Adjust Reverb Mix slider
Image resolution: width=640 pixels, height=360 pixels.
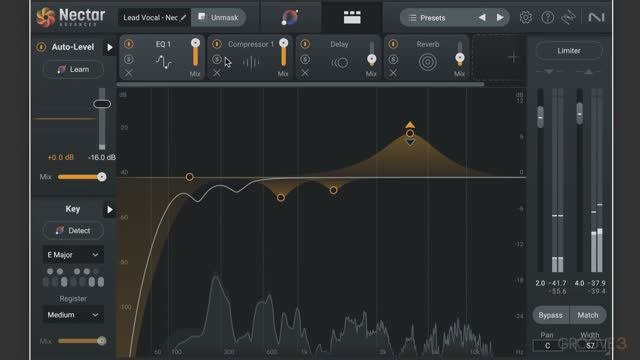coord(460,53)
